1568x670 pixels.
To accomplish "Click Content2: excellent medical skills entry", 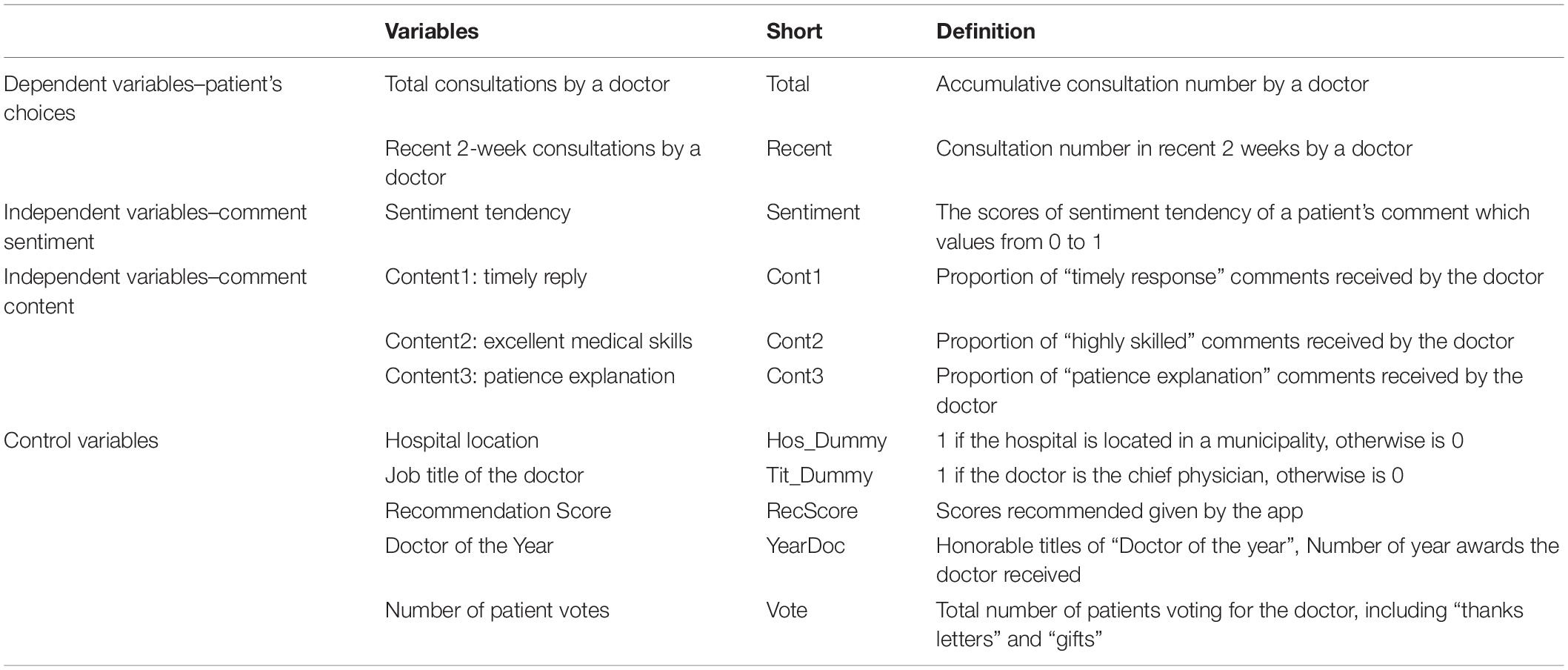I will (538, 341).
